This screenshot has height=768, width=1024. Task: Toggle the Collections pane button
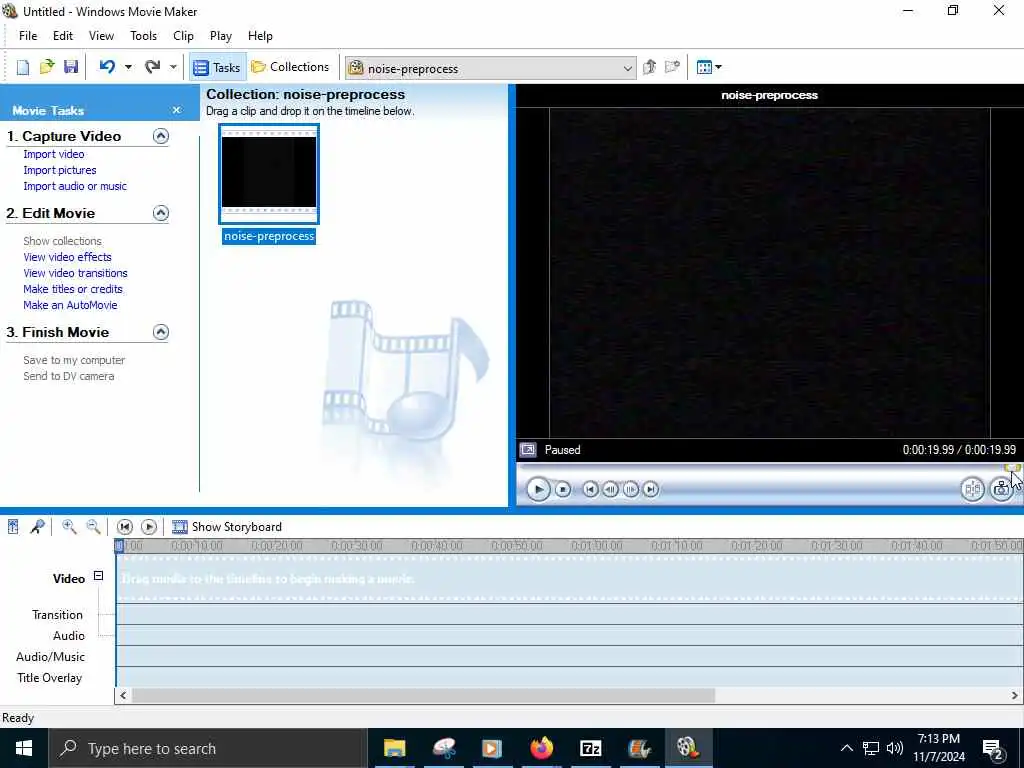tap(291, 67)
